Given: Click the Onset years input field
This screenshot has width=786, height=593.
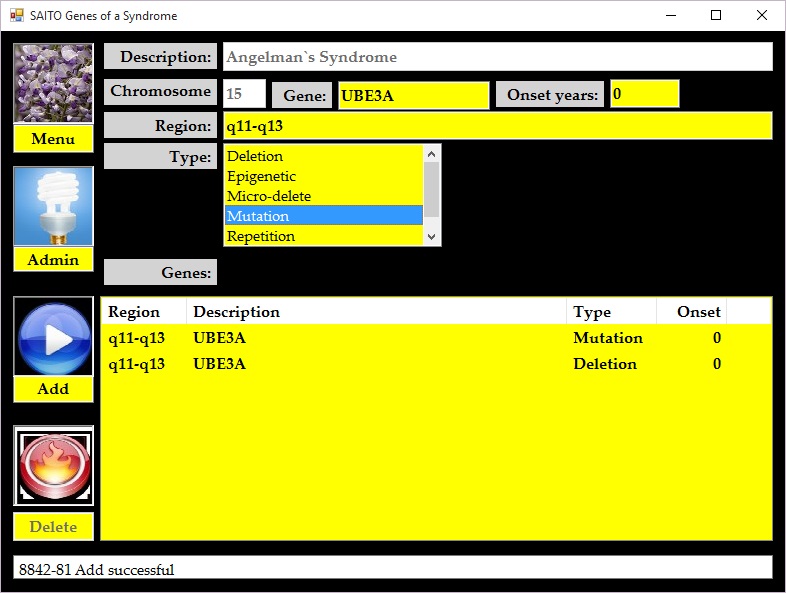Looking at the screenshot, I should 644,95.
